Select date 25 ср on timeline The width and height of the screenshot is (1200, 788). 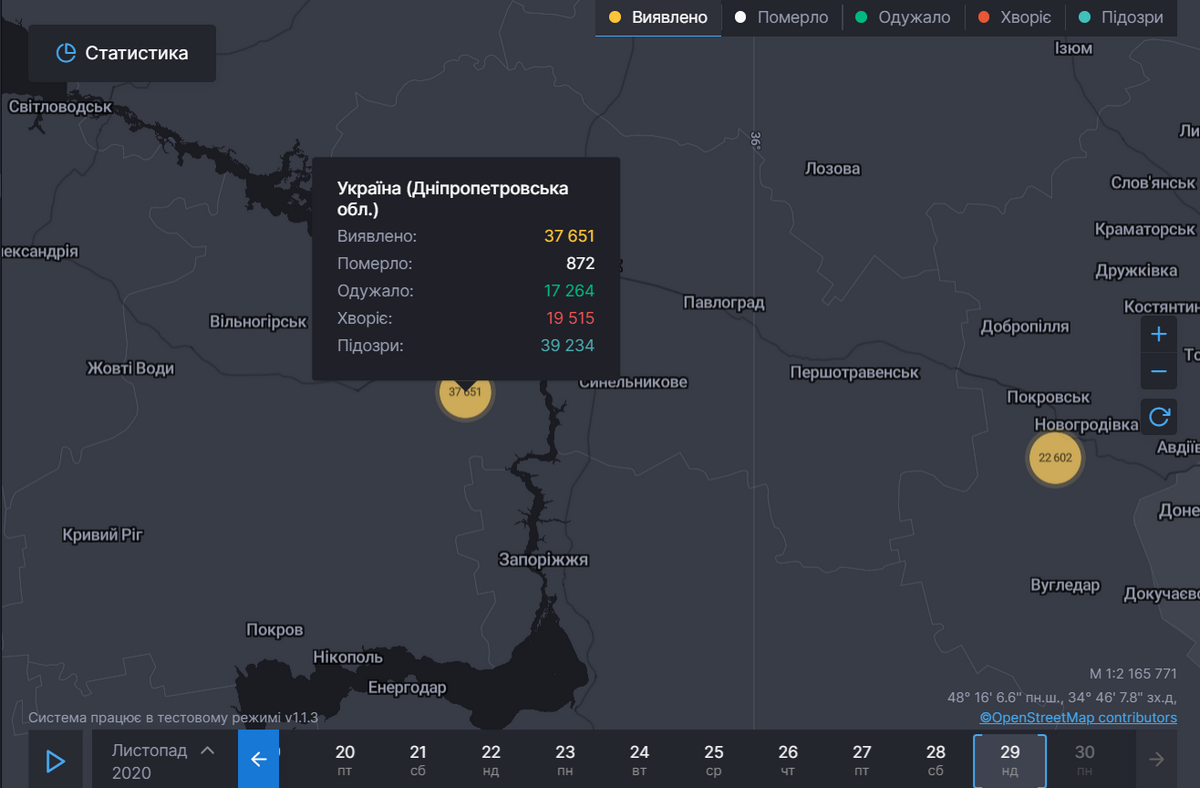tap(714, 760)
